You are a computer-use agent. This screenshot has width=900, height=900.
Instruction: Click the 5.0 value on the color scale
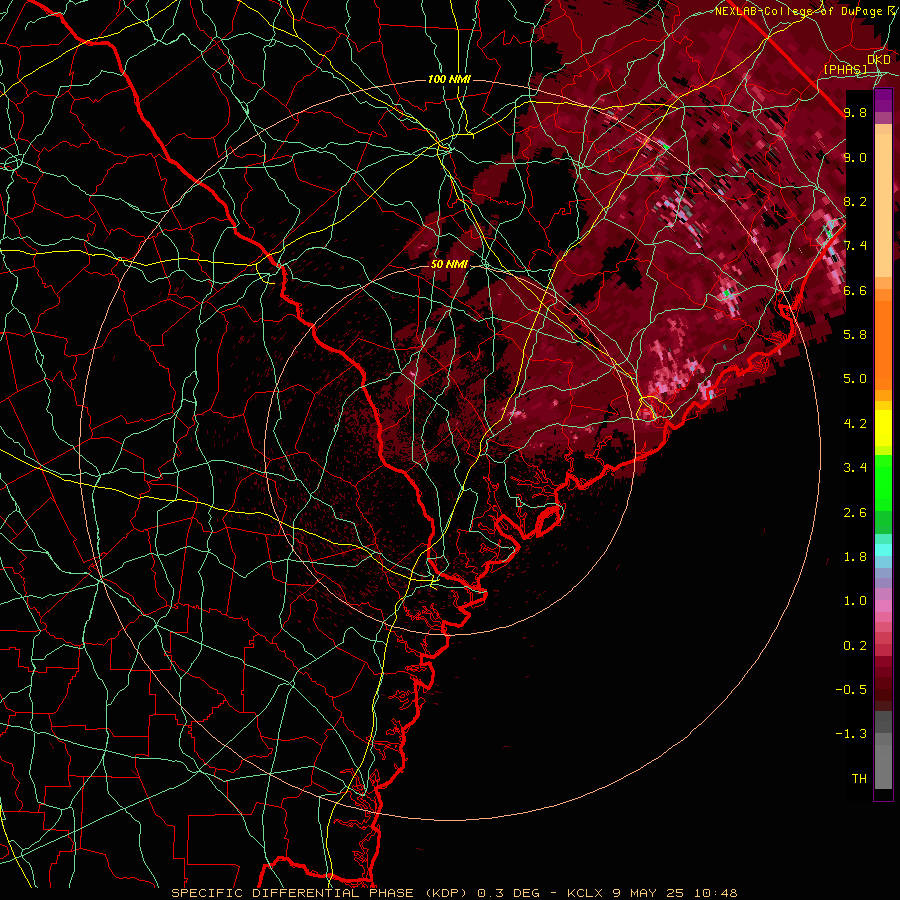855,379
